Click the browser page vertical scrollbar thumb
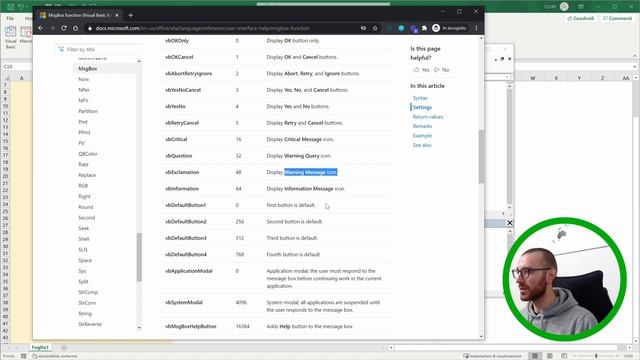Viewport: 640px width, 360px height. [481, 156]
